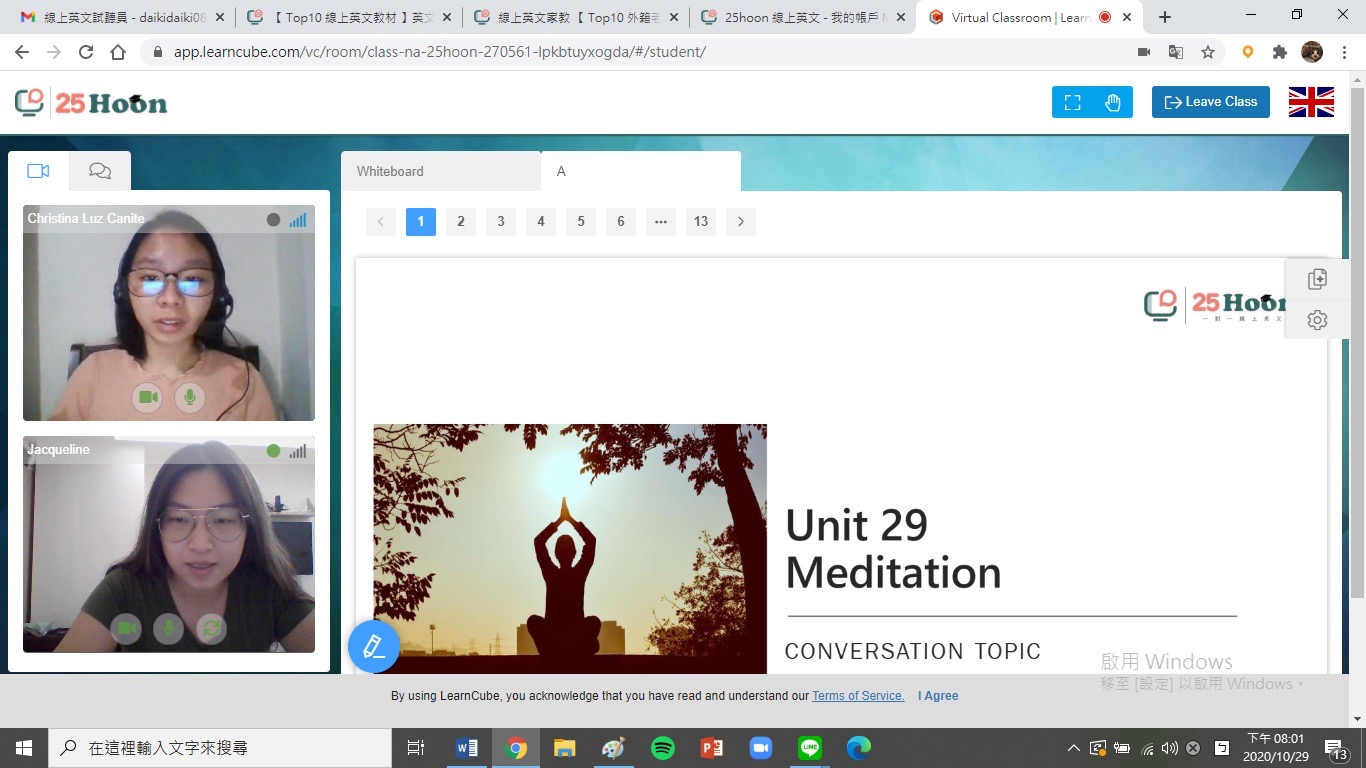
Task: Change language via UK flag
Action: click(x=1311, y=102)
